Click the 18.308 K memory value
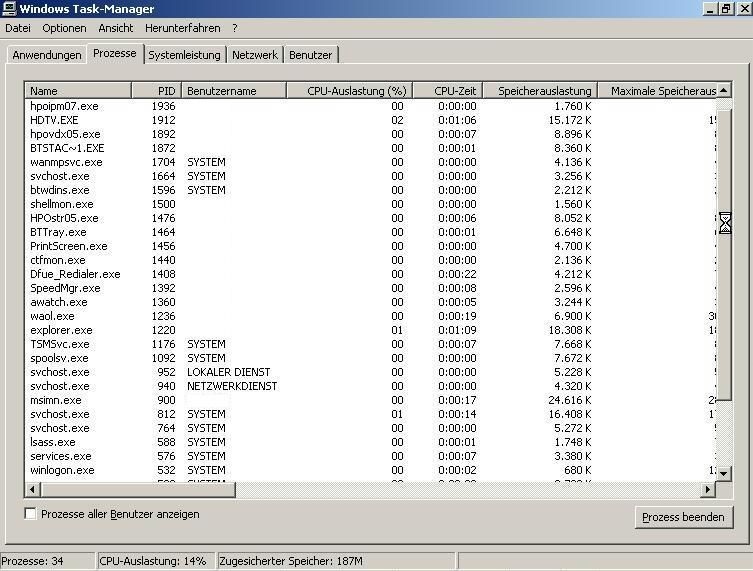Viewport: 753px width, 571px height. pyautogui.click(x=570, y=330)
